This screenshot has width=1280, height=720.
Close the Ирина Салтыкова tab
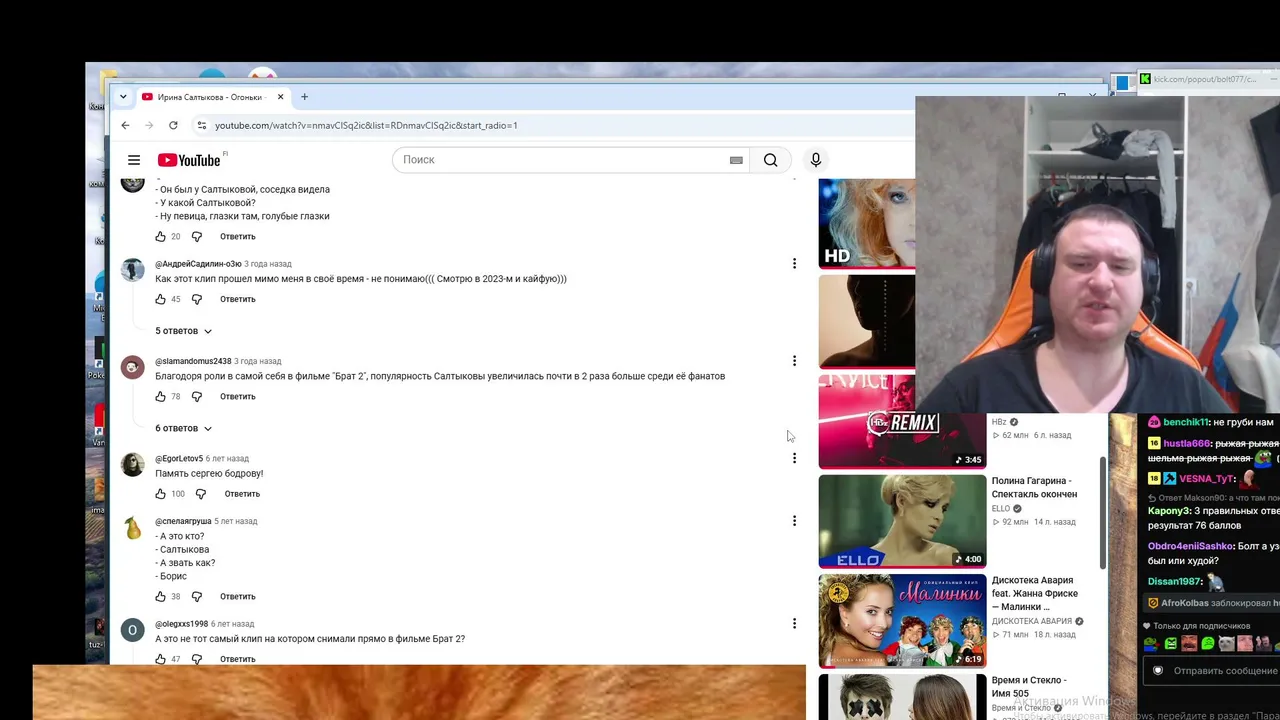280,97
